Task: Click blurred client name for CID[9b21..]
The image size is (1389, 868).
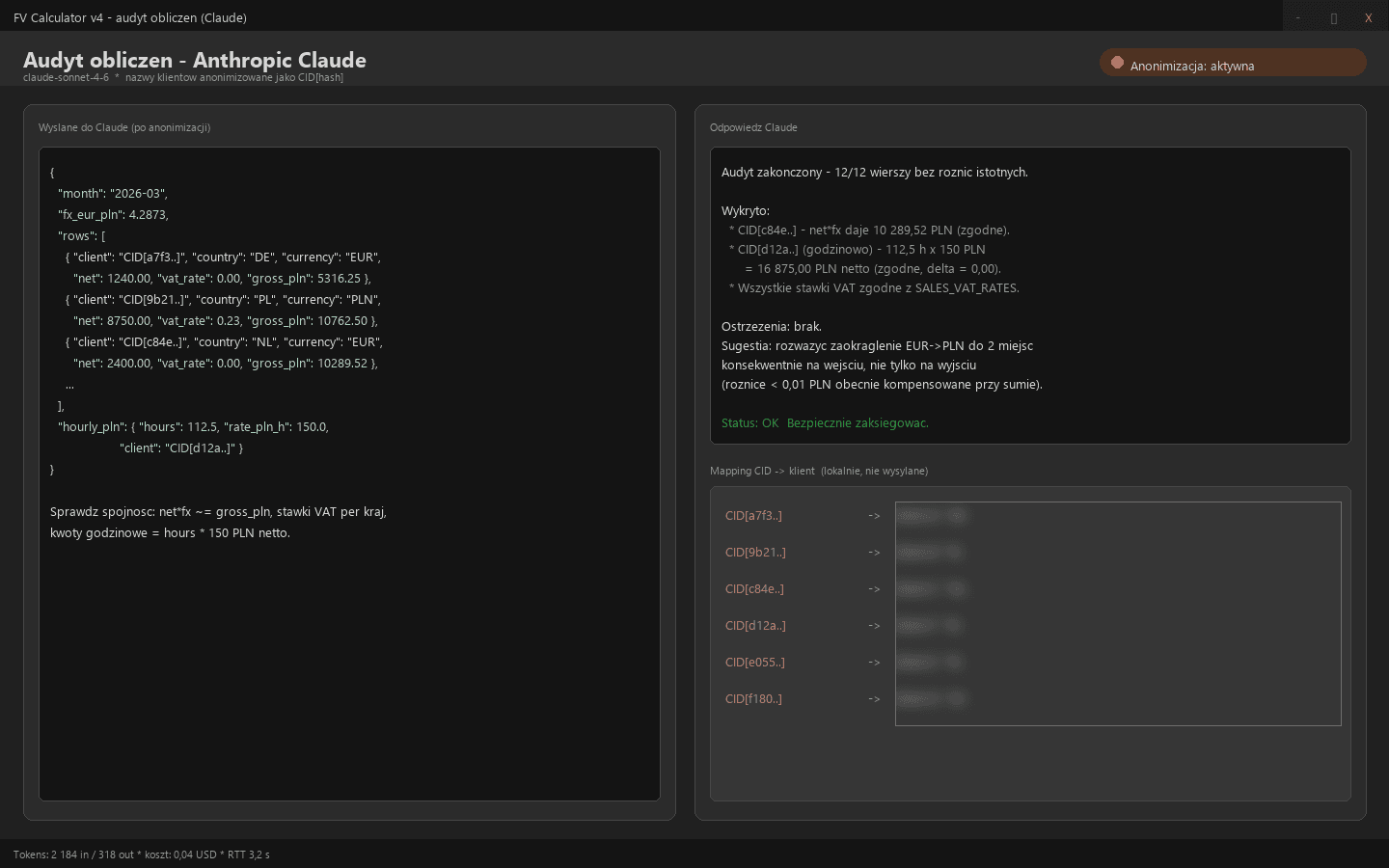Action: 931,553
